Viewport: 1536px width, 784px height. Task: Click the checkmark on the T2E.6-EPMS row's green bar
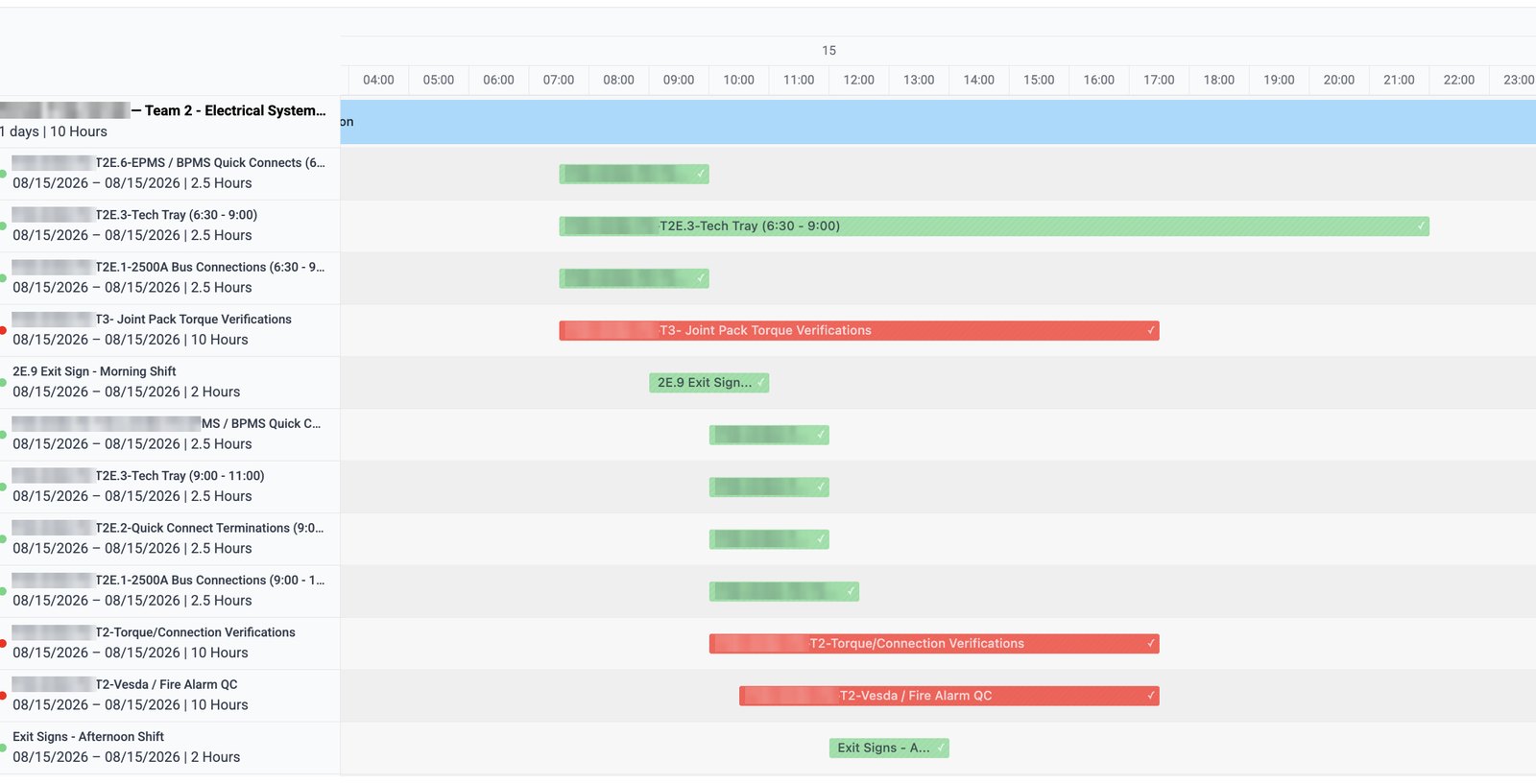pyautogui.click(x=701, y=174)
